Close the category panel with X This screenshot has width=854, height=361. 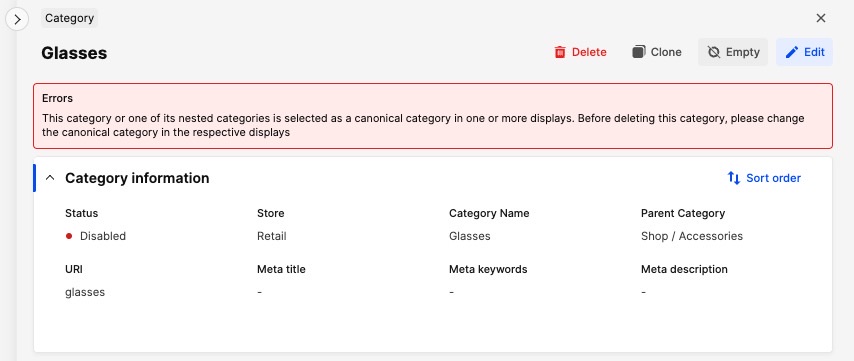pyautogui.click(x=821, y=18)
